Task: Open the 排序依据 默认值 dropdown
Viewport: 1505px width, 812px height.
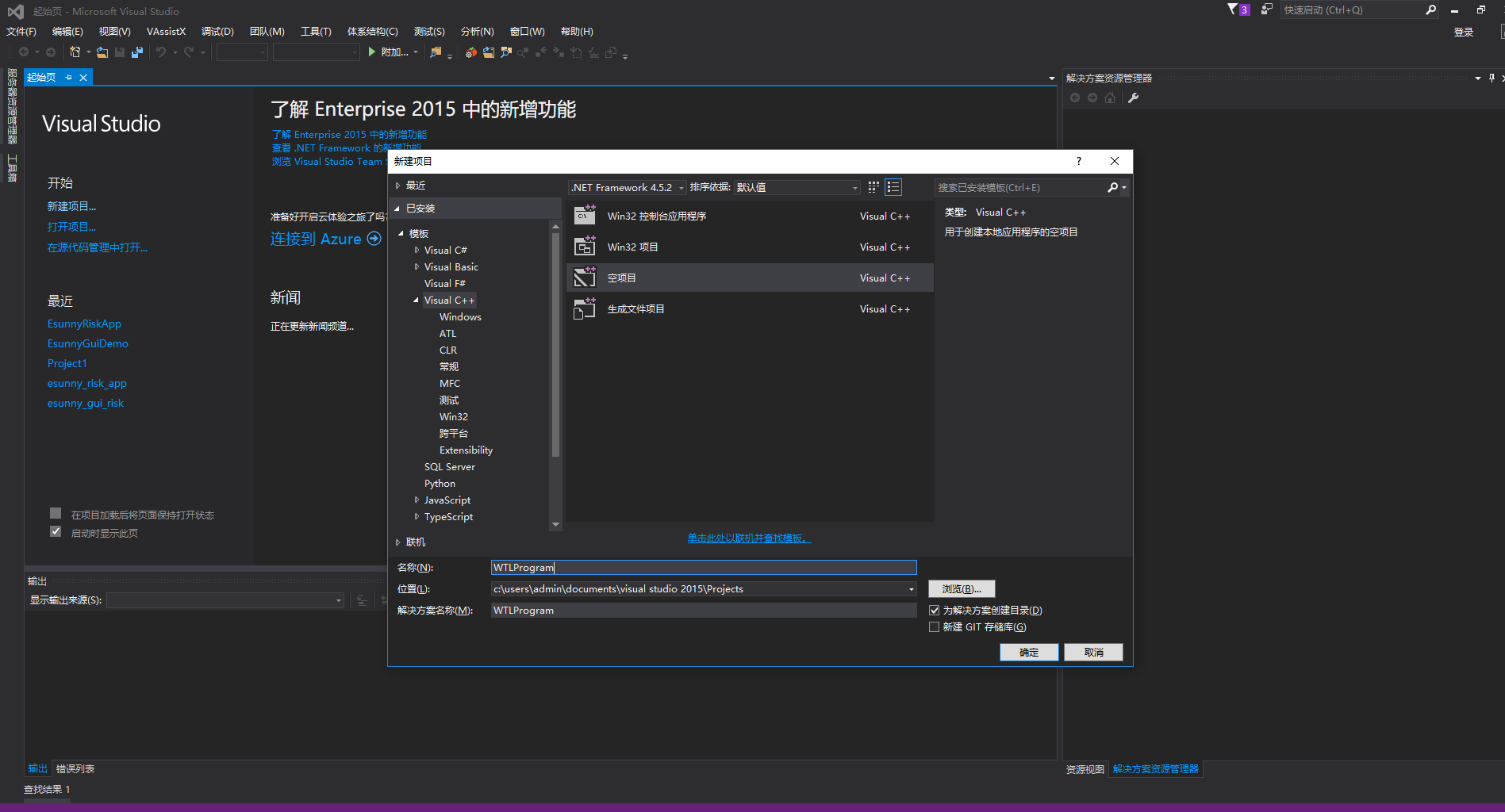Action: [x=797, y=187]
